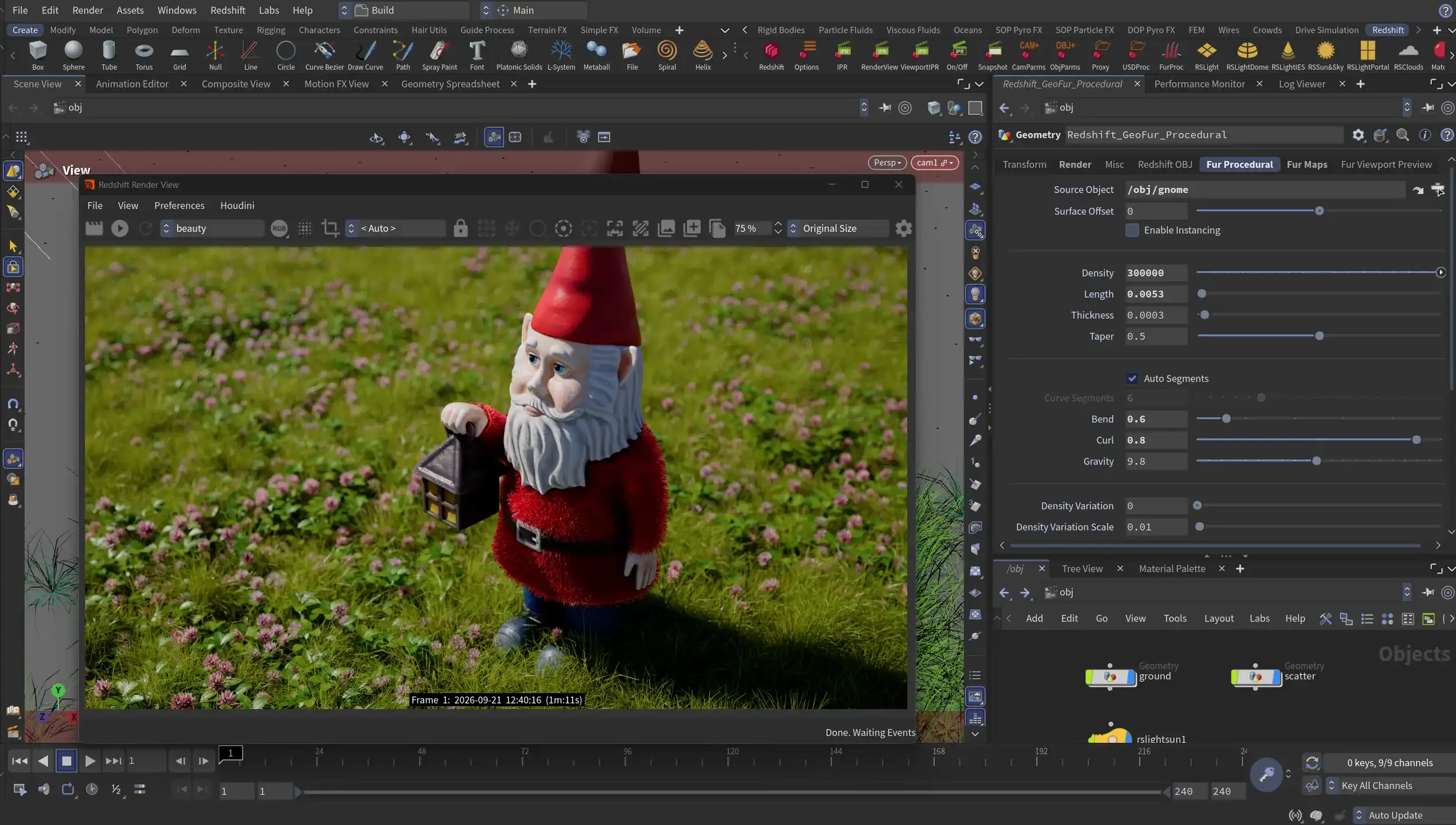Click the Spiral shelf tool
This screenshot has width=1456, height=825.
(666, 55)
